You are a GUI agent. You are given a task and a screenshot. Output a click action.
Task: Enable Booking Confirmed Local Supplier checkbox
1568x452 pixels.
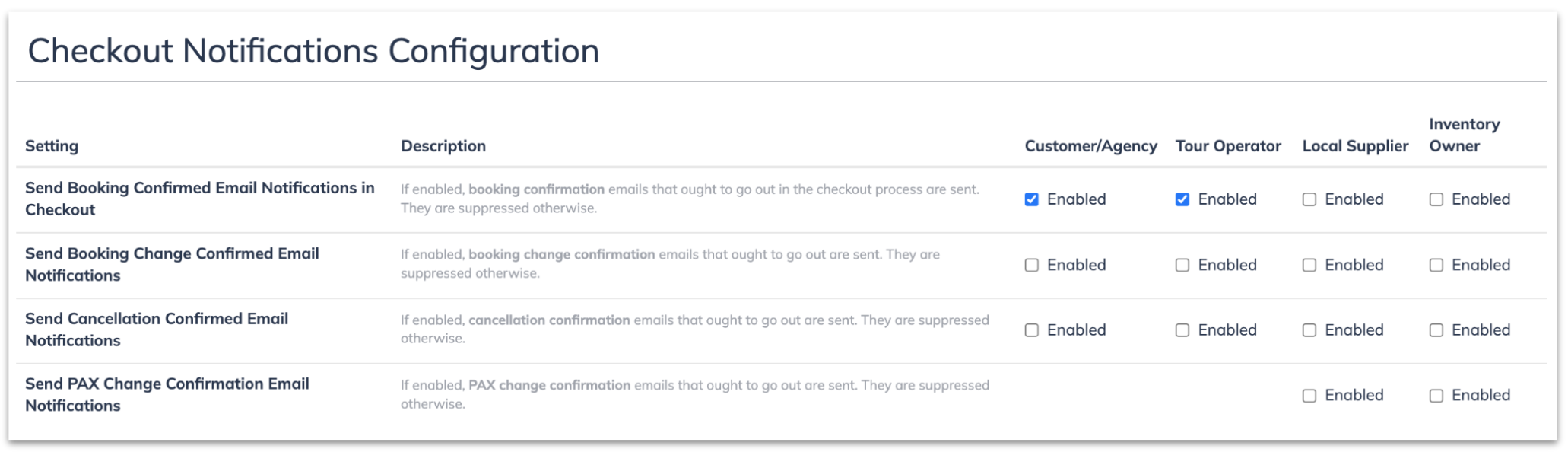pyautogui.click(x=1309, y=199)
